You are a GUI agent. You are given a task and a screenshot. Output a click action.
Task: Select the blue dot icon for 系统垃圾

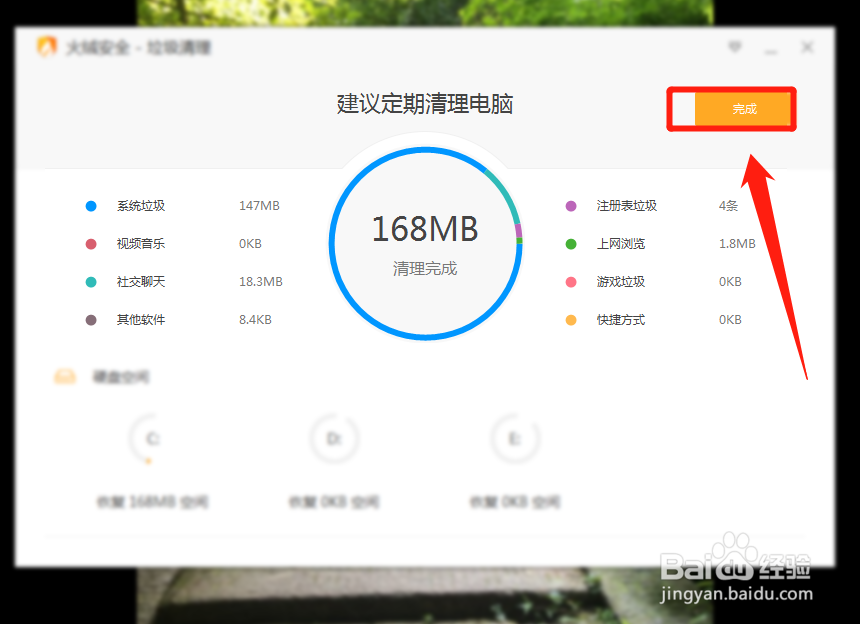pyautogui.click(x=90, y=205)
